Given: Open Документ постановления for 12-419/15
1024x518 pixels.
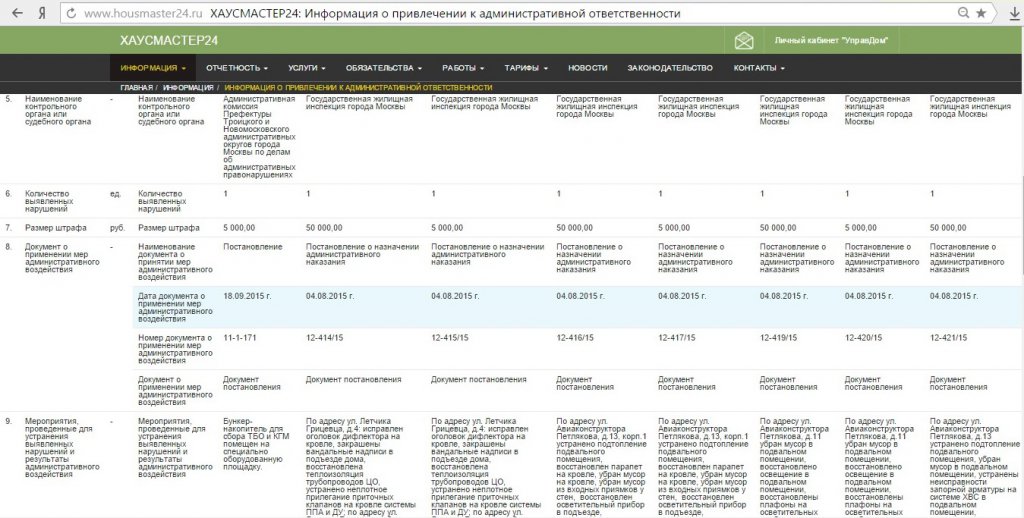Looking at the screenshot, I should pyautogui.click(x=788, y=383).
